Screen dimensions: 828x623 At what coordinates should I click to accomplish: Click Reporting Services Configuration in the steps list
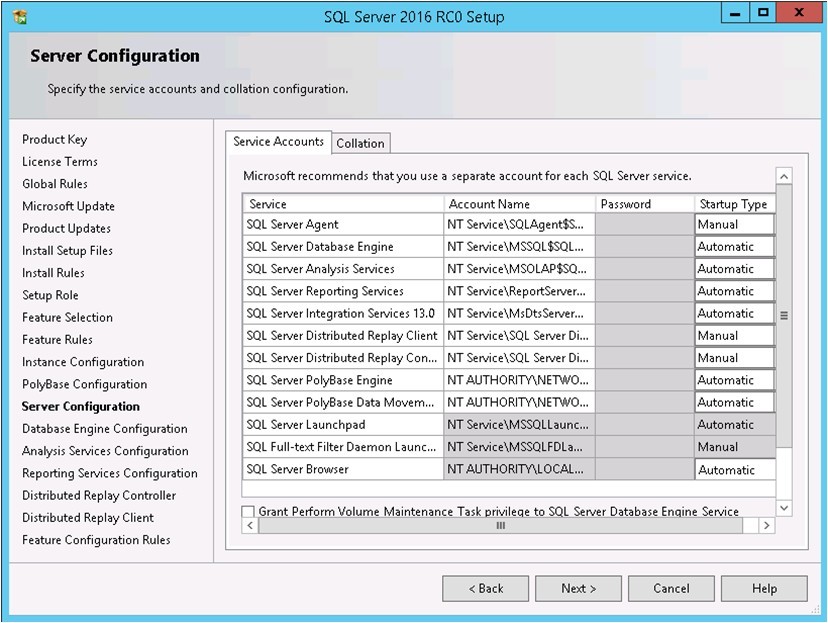110,473
